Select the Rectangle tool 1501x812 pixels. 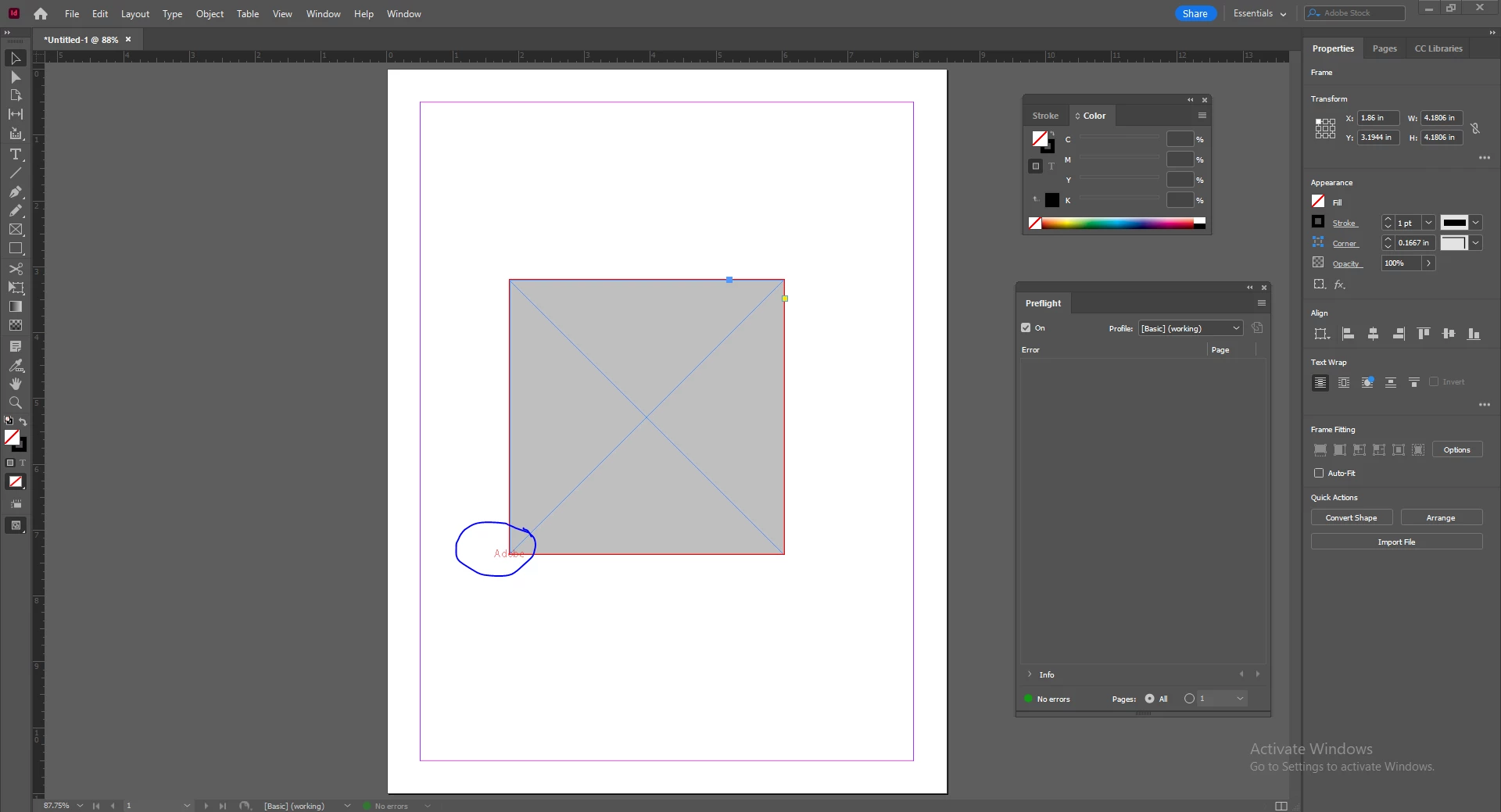(x=16, y=249)
